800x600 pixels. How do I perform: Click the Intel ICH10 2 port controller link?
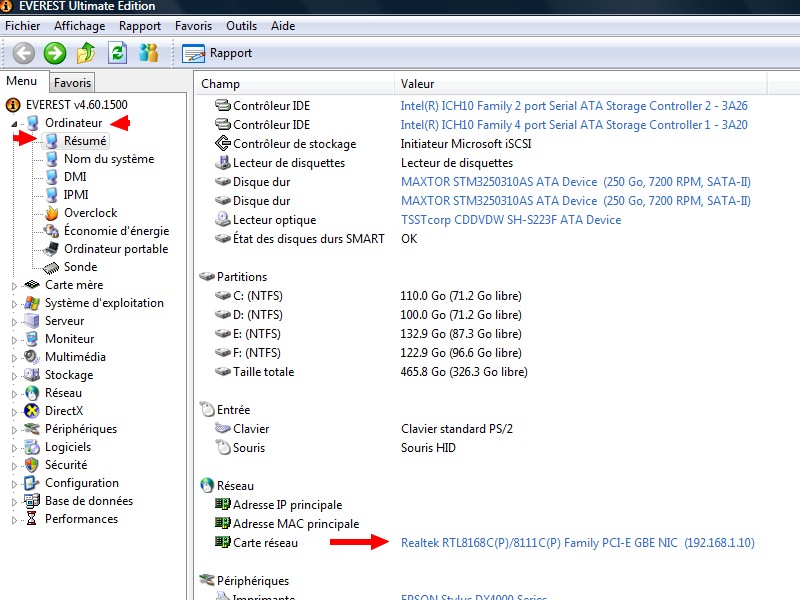click(x=574, y=106)
